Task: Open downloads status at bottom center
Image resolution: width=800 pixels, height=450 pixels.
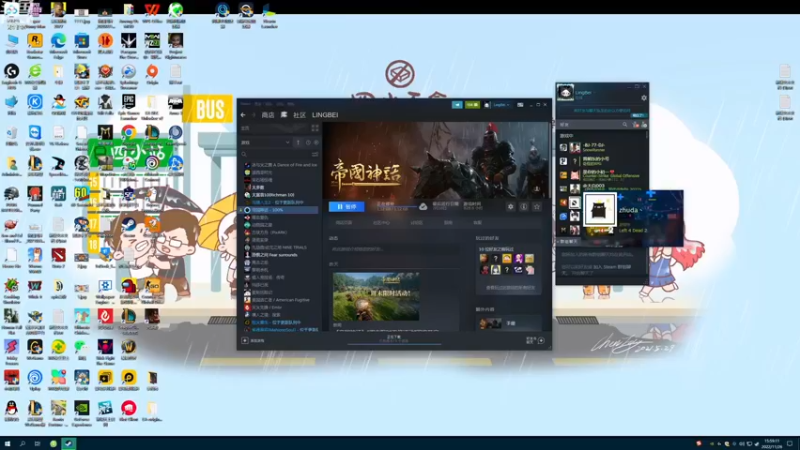Action: tap(394, 338)
